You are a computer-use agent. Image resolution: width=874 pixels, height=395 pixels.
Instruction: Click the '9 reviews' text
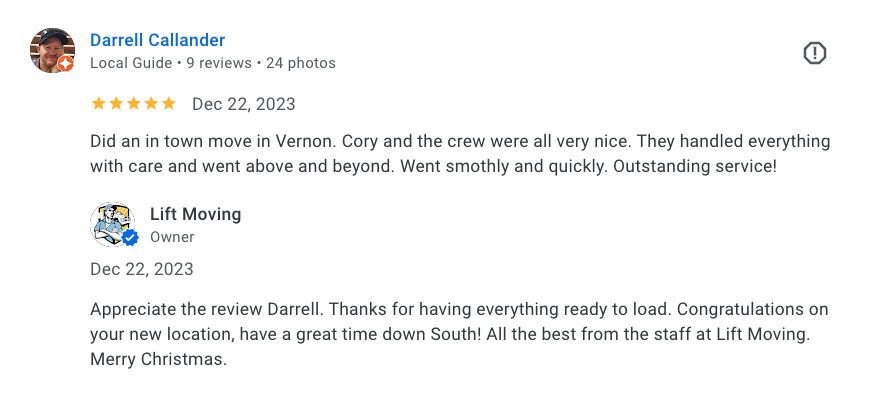[219, 64]
